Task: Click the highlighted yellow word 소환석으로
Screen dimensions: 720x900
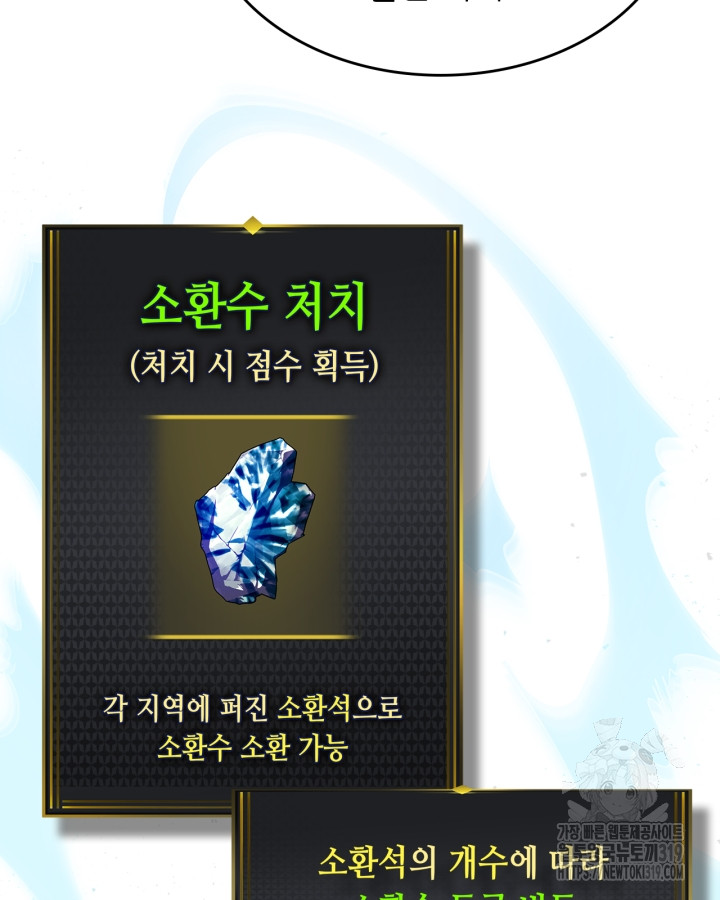Action: pyautogui.click(x=339, y=707)
